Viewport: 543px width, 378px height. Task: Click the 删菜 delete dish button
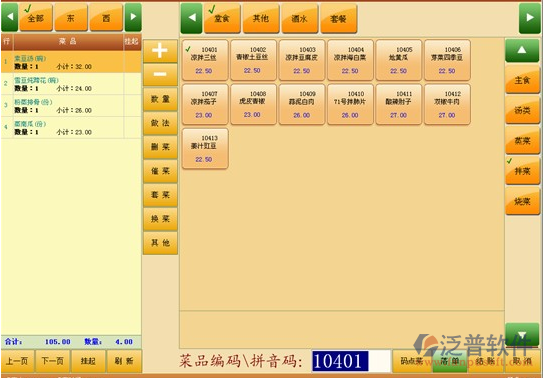[x=160, y=147]
